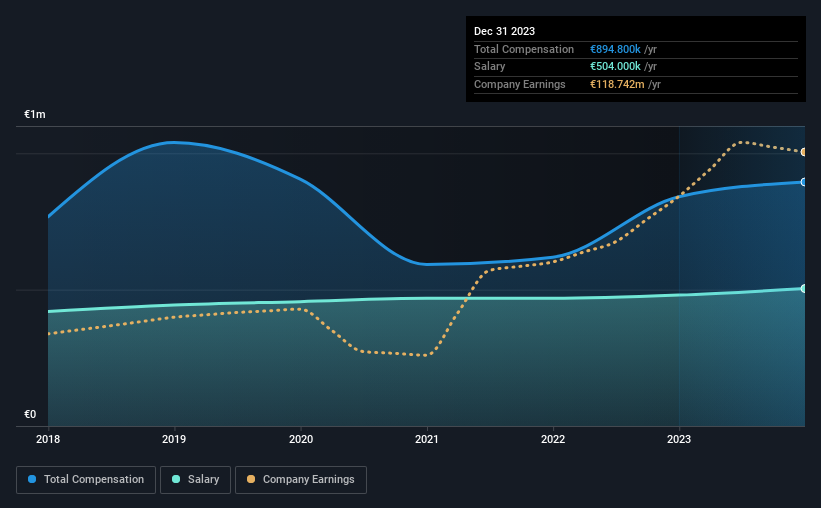This screenshot has width=821, height=508.
Task: Click the 2023 x-axis label
Action: (x=679, y=439)
